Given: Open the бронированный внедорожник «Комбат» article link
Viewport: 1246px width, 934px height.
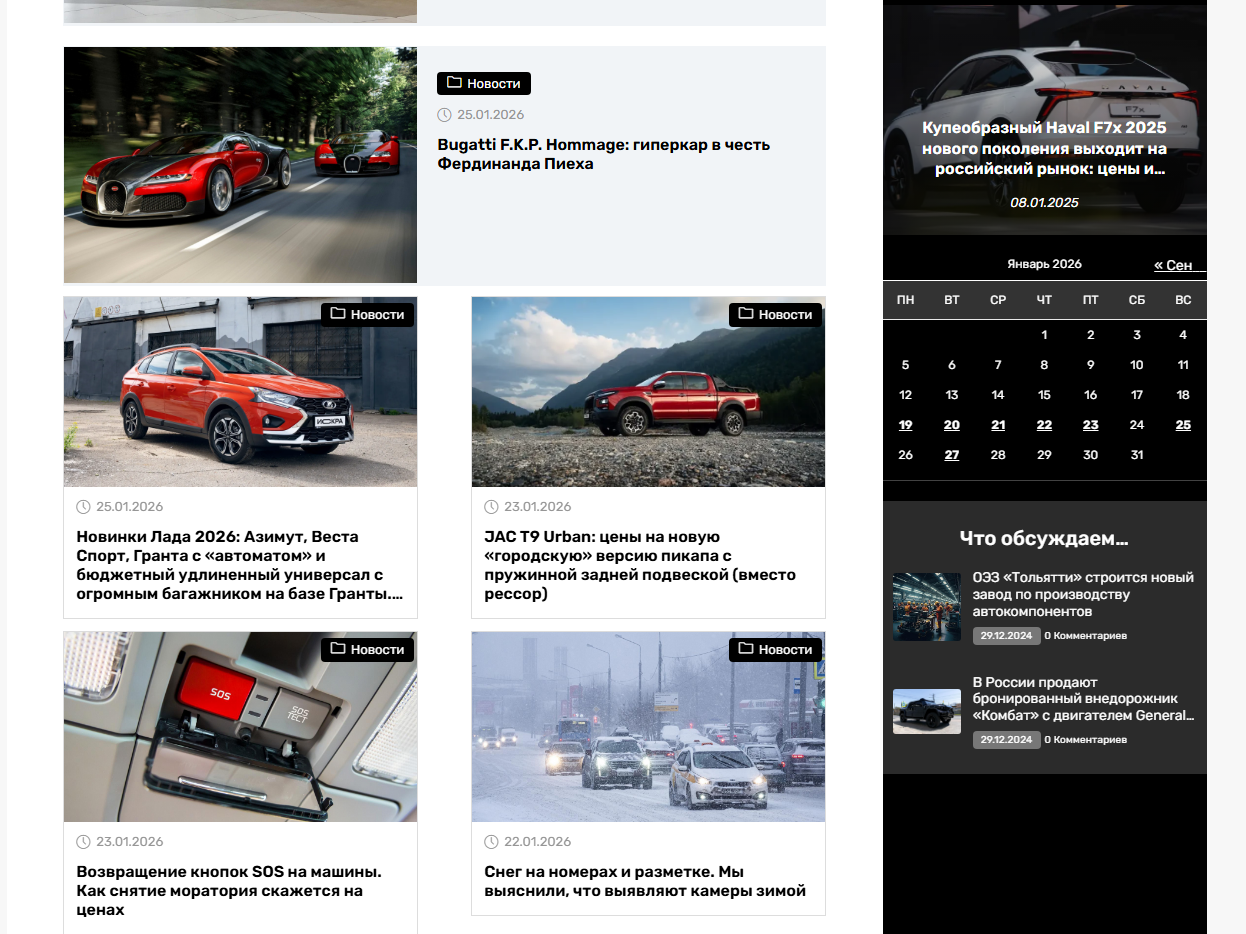Looking at the screenshot, I should [1083, 699].
